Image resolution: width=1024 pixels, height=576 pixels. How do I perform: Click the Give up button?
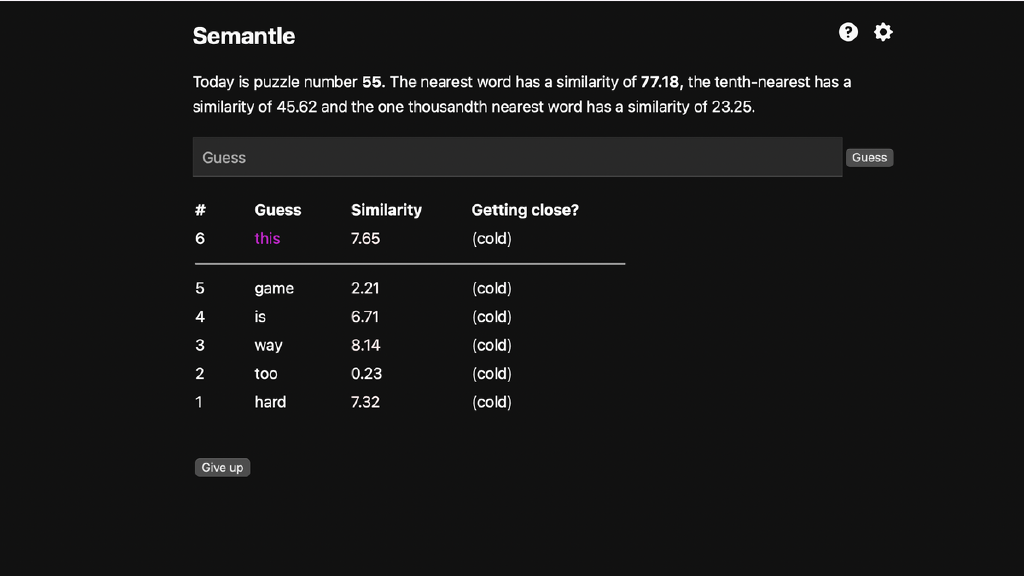tap(222, 467)
